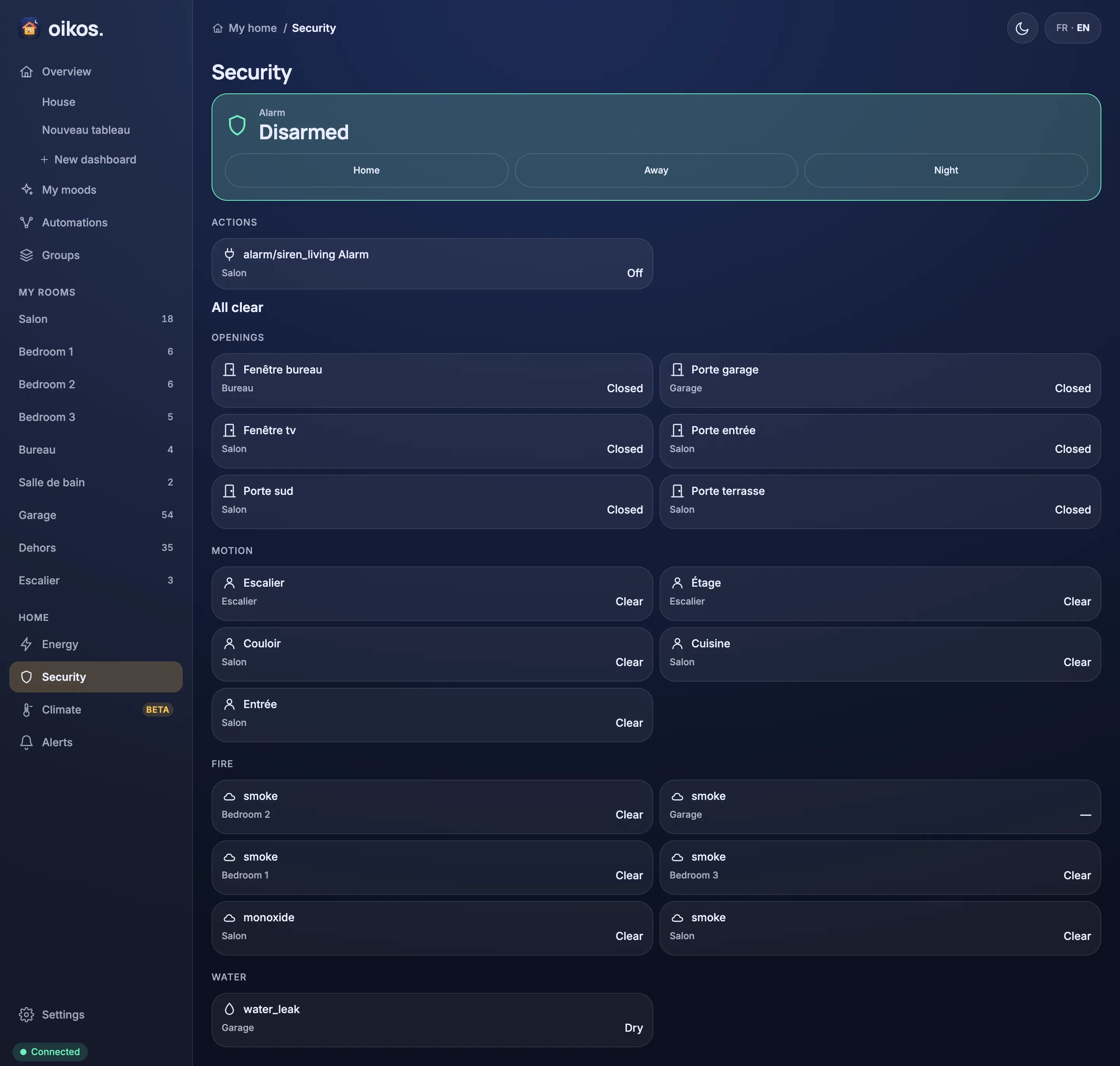Click the My moods sparkle icon
Viewport: 1120px width, 1066px height.
click(x=26, y=190)
